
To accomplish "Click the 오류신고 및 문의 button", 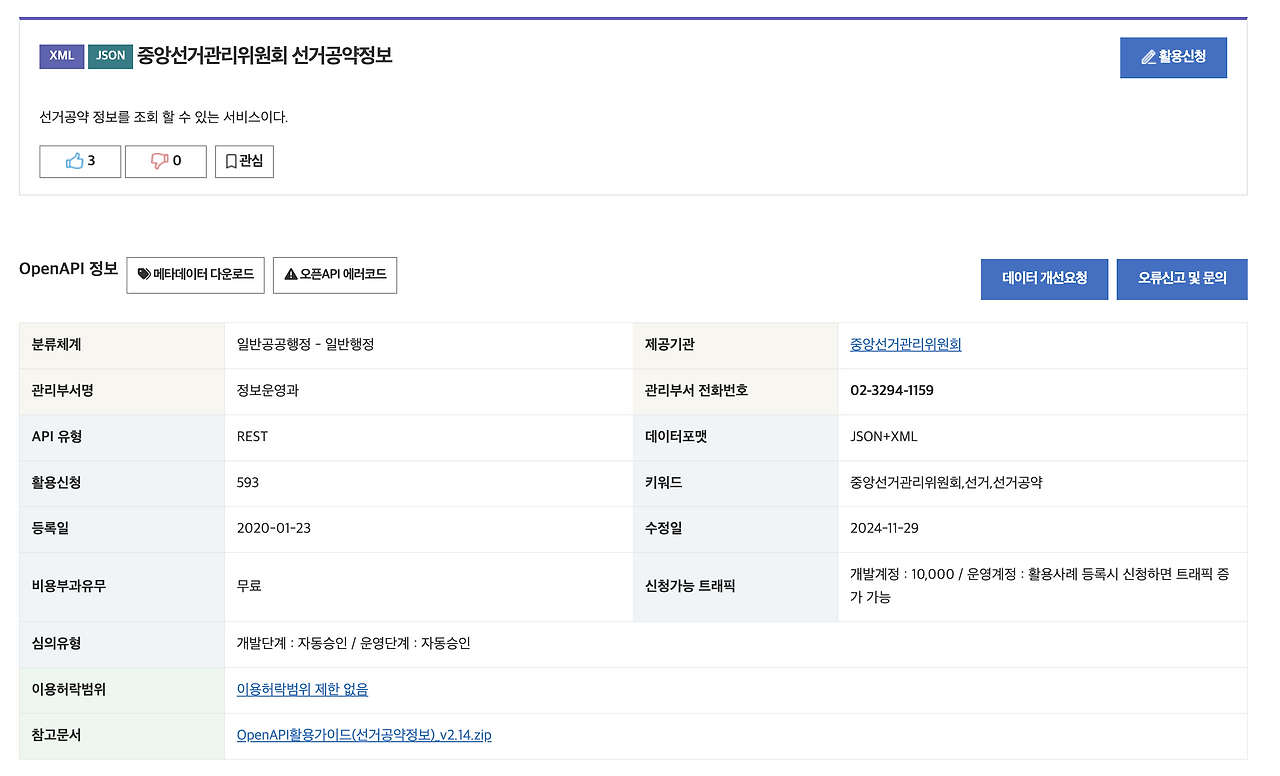I will click(1182, 279).
